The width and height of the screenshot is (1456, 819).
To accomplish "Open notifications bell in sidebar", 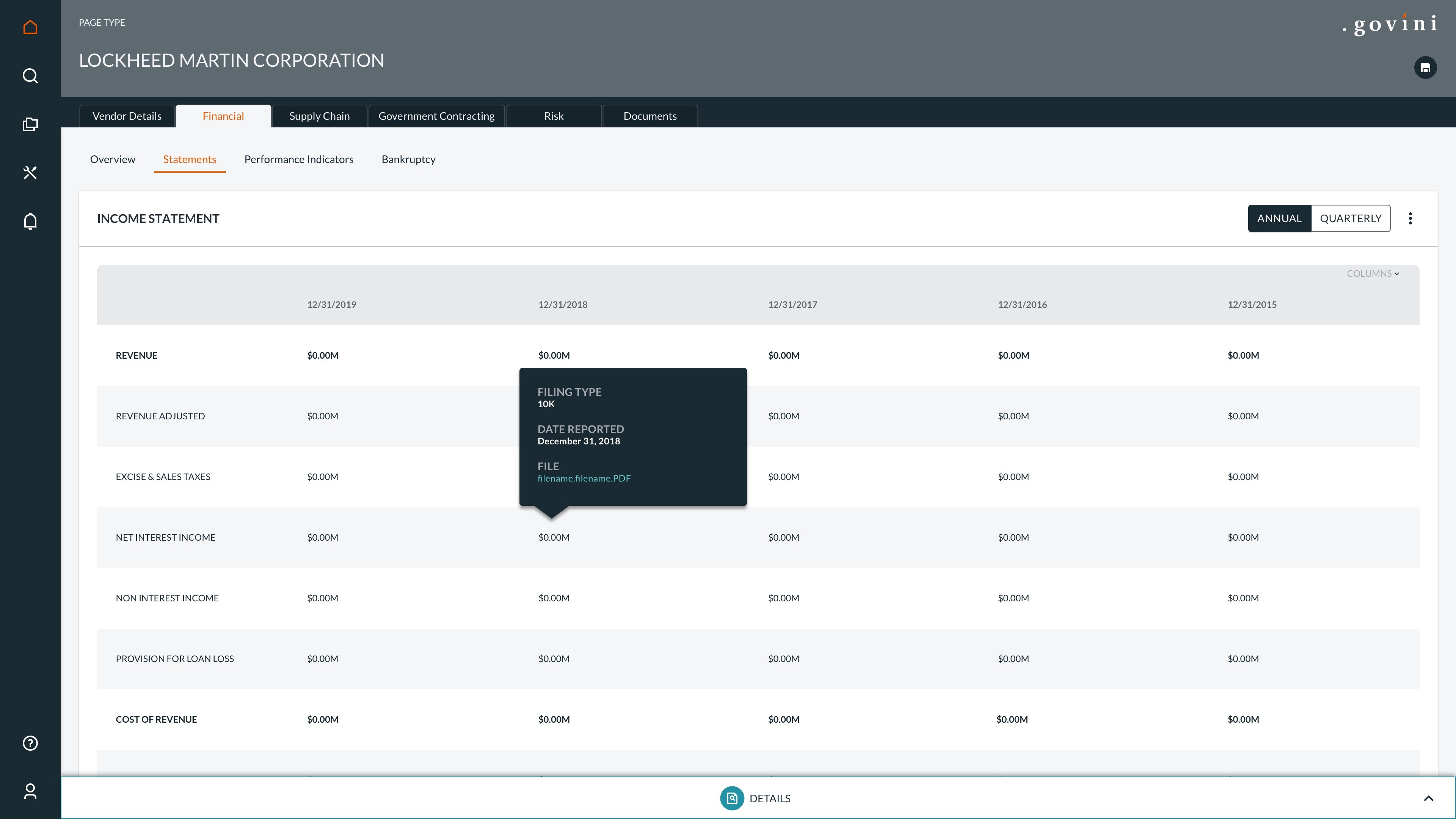I will pyautogui.click(x=30, y=221).
